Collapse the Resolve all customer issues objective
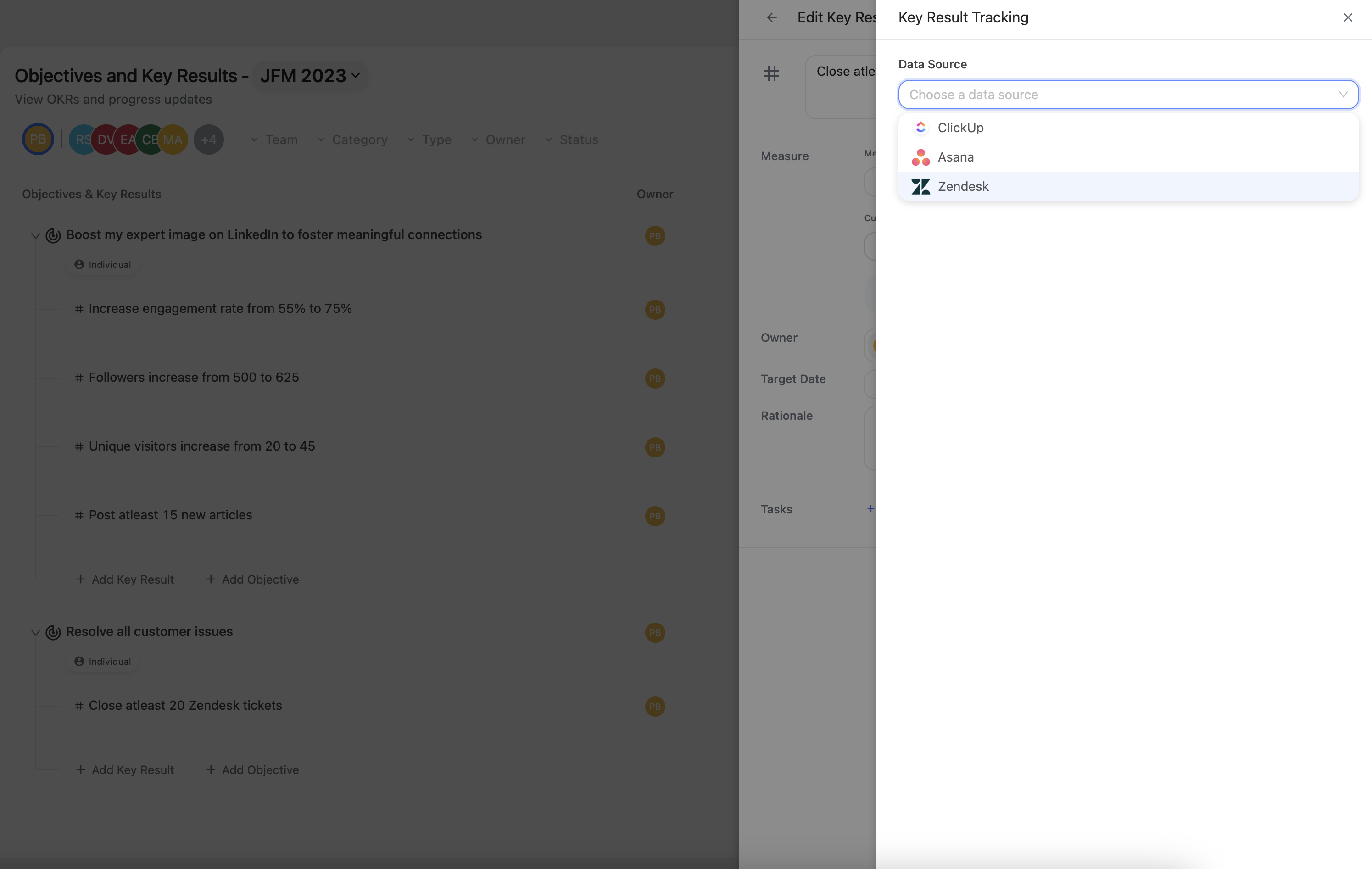1372x869 pixels. tap(35, 633)
